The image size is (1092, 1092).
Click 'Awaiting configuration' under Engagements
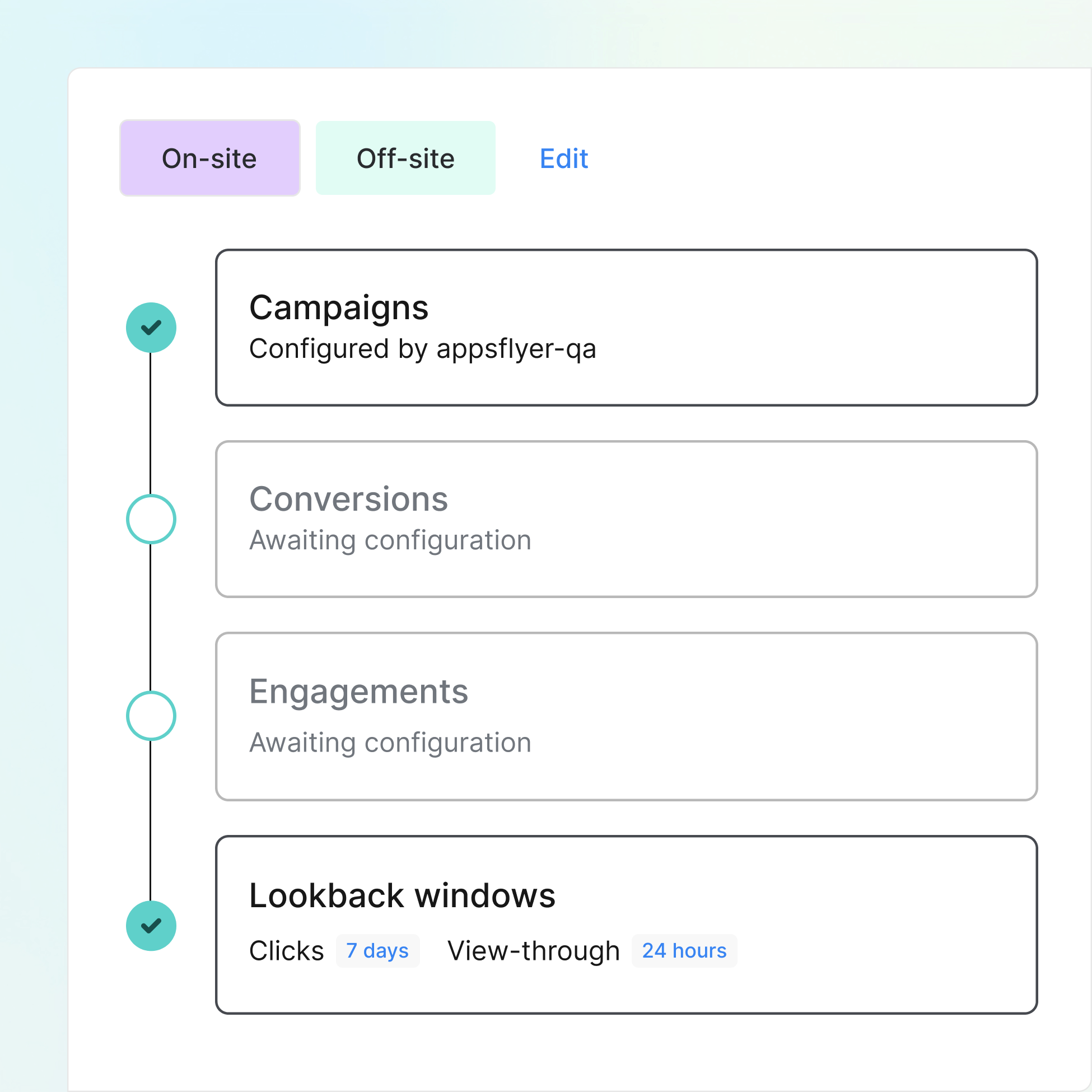pyautogui.click(x=390, y=743)
